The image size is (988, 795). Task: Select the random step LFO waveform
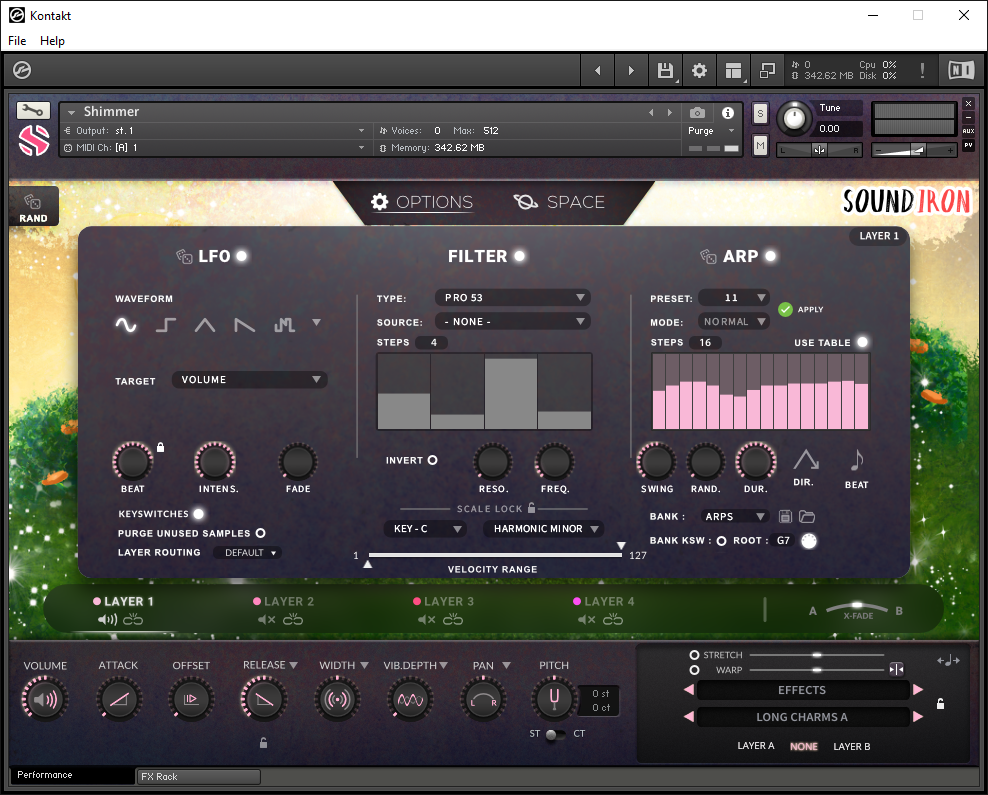[x=284, y=325]
